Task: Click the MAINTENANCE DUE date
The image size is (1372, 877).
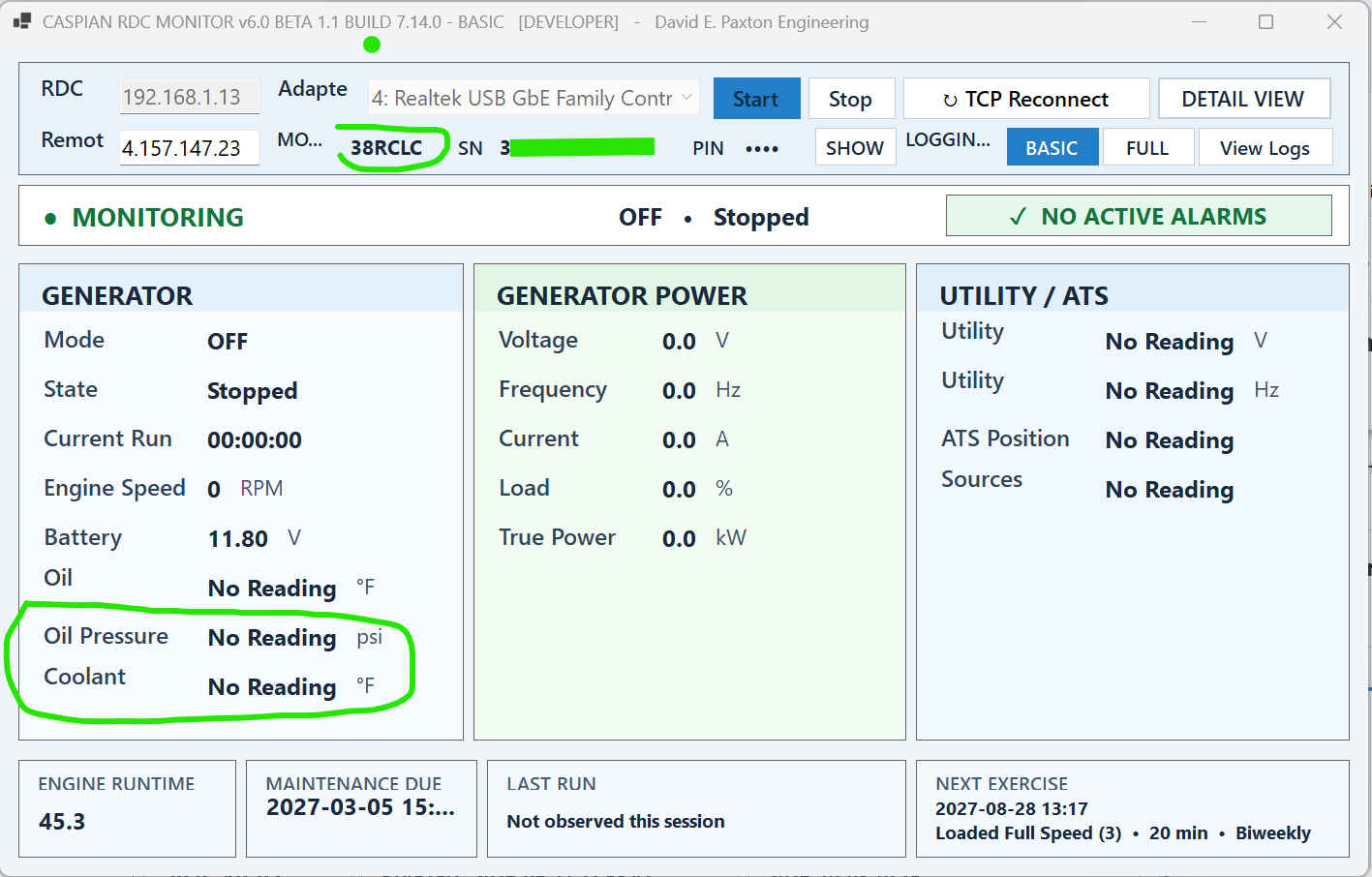Action: point(360,807)
